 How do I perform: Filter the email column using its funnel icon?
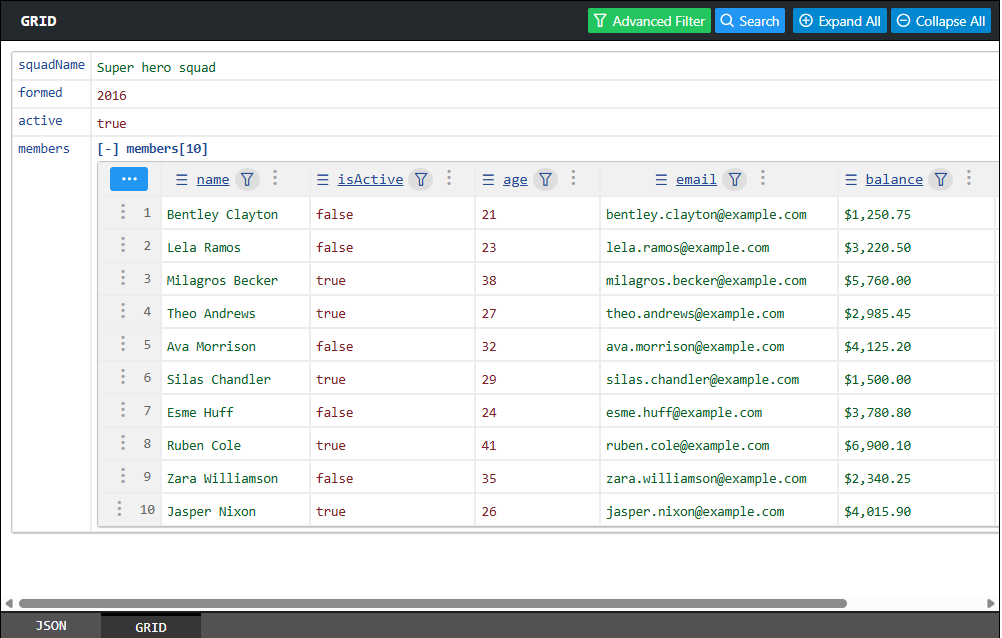[x=735, y=179]
